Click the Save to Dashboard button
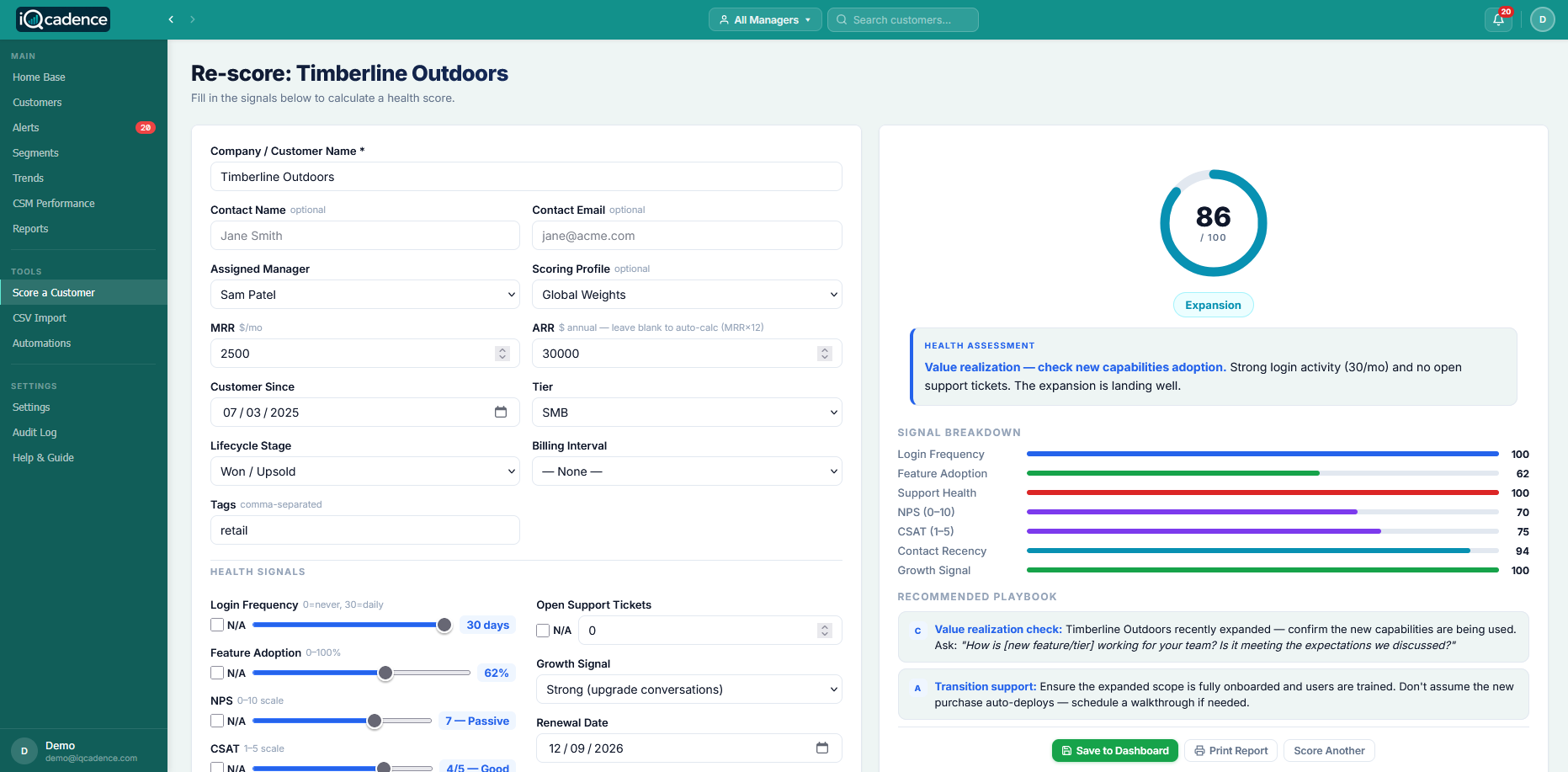Image resolution: width=1568 pixels, height=772 pixels. coord(1114,750)
